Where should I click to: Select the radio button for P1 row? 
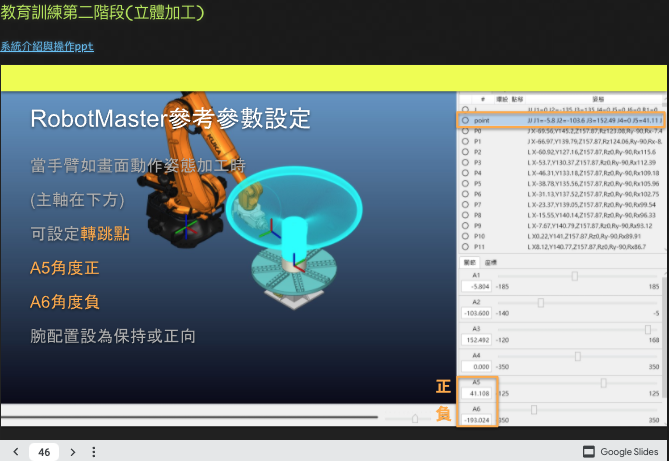pos(465,141)
